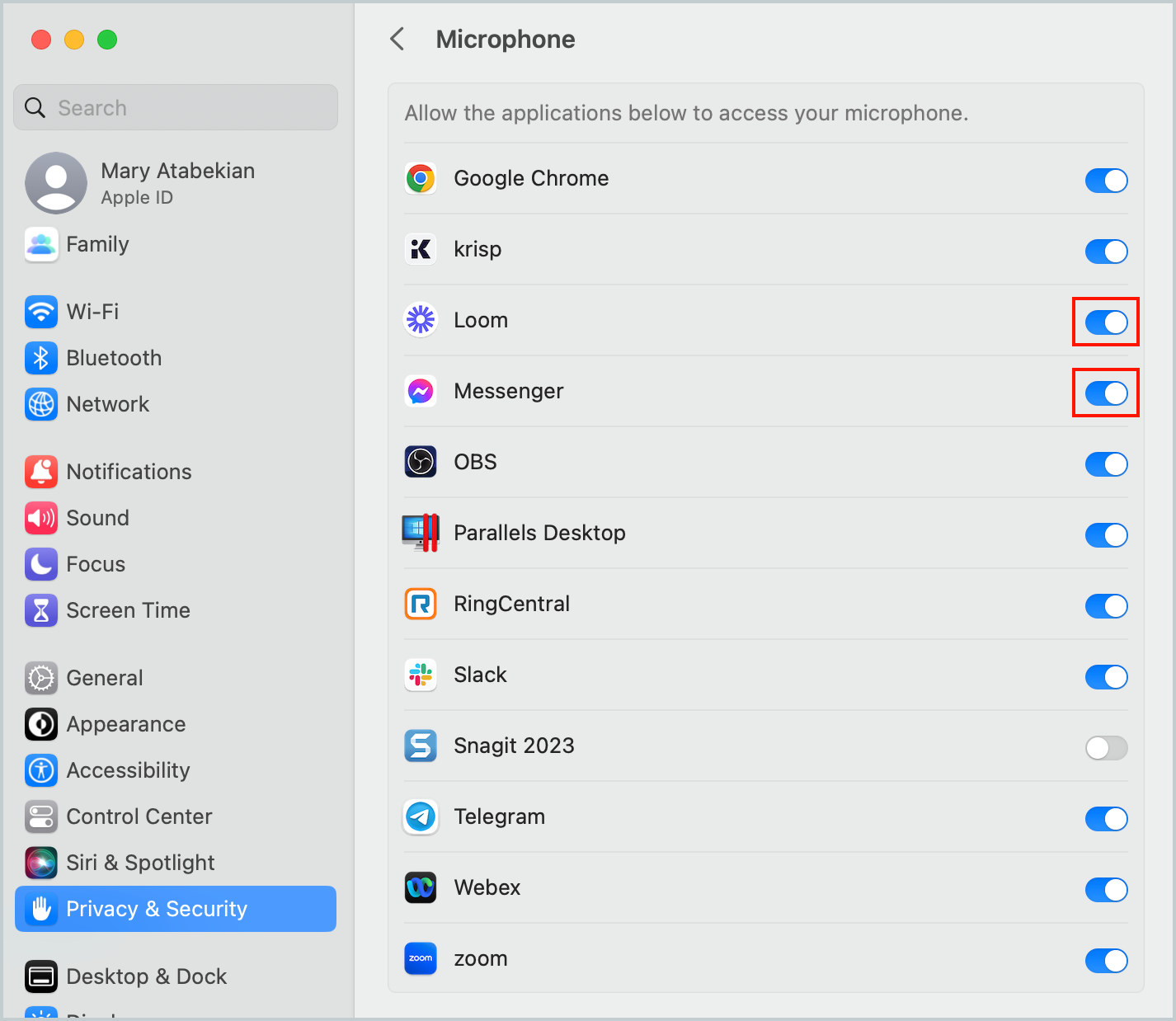
Task: Click the 'Allow the applications below' description
Action: [x=686, y=113]
